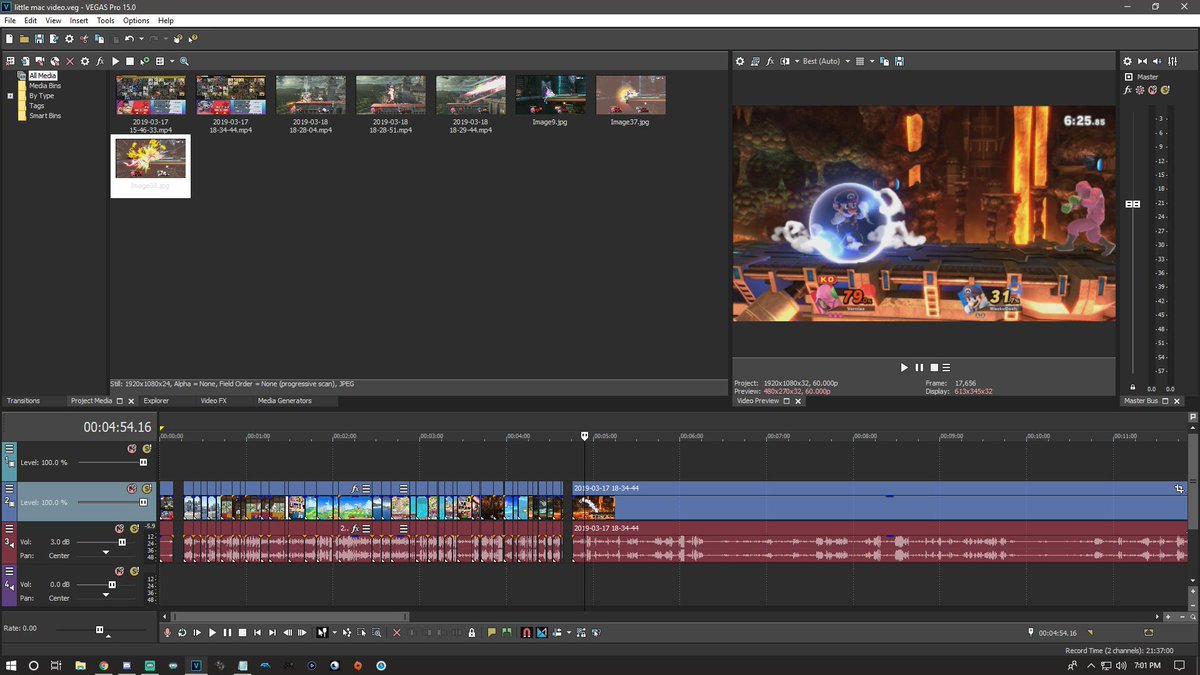This screenshot has width=1200, height=675.
Task: Switch to the Transitions tab
Action: (x=23, y=400)
